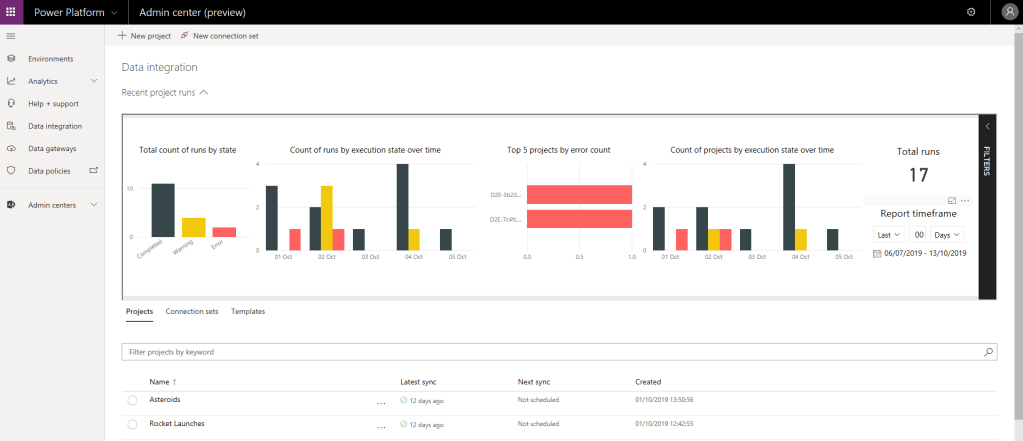The image size is (1023, 441).
Task: Switch to the Templates tab
Action: pyautogui.click(x=248, y=312)
